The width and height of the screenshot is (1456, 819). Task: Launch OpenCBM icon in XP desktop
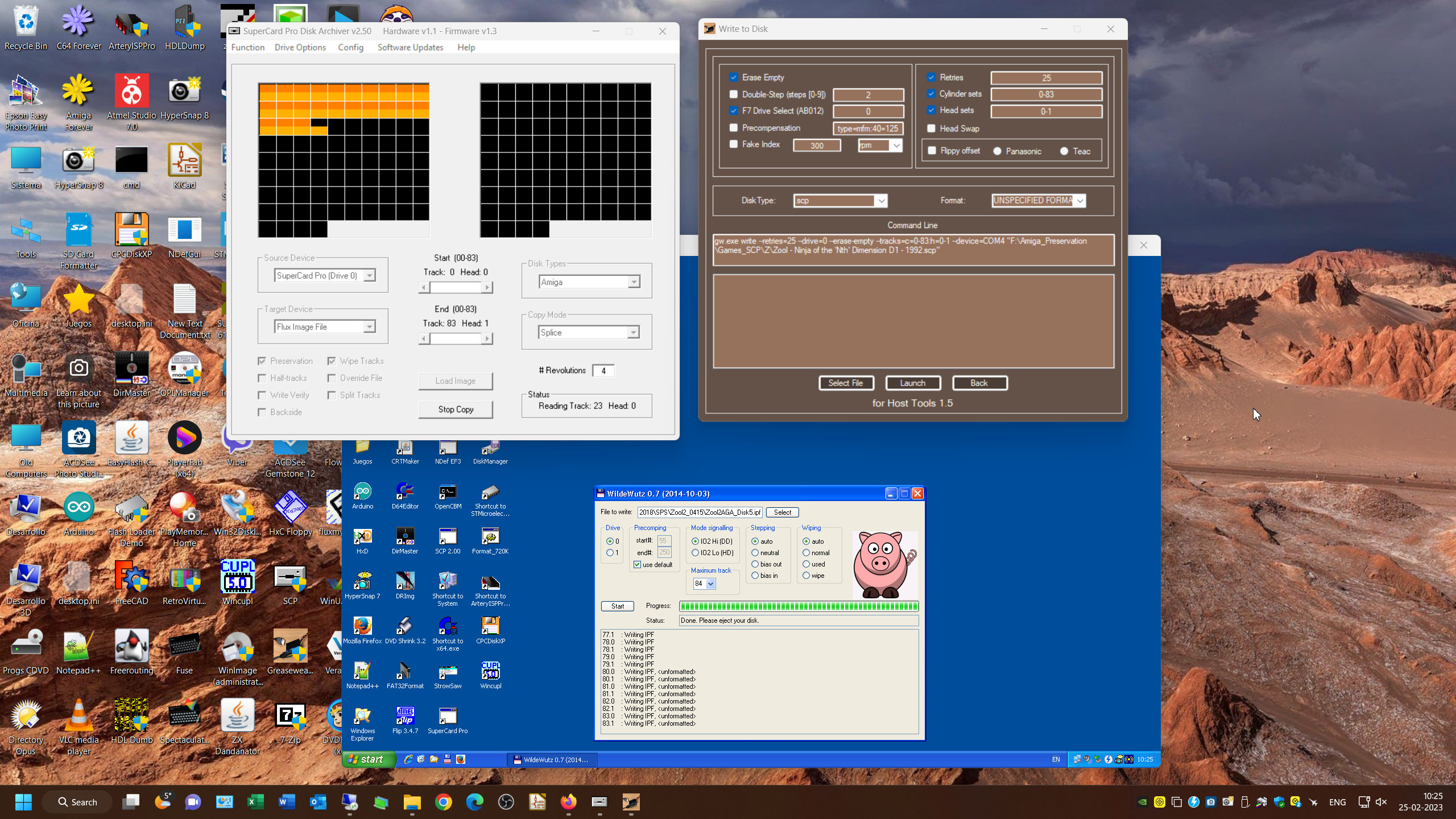tap(448, 495)
